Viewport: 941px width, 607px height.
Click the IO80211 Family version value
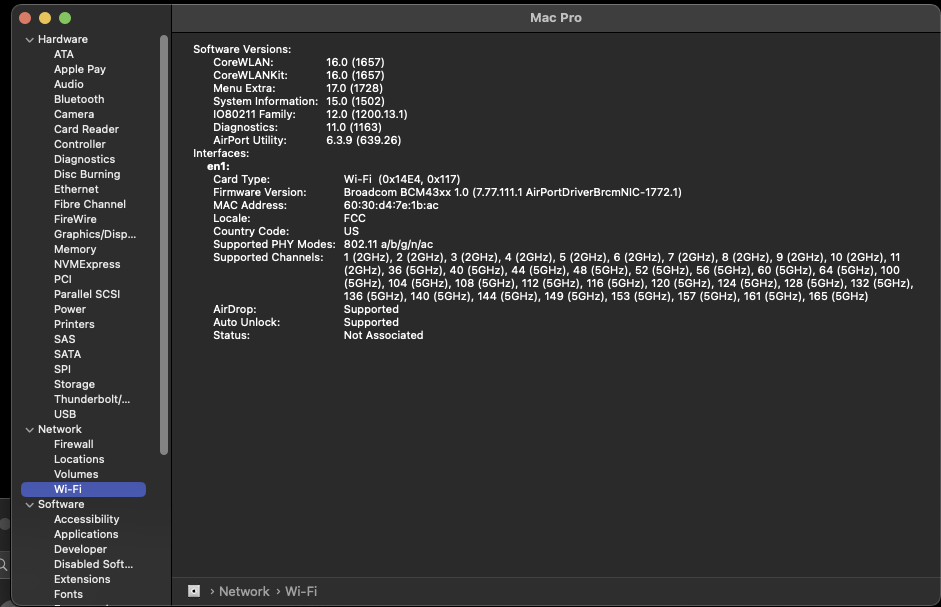pyautogui.click(x=367, y=114)
